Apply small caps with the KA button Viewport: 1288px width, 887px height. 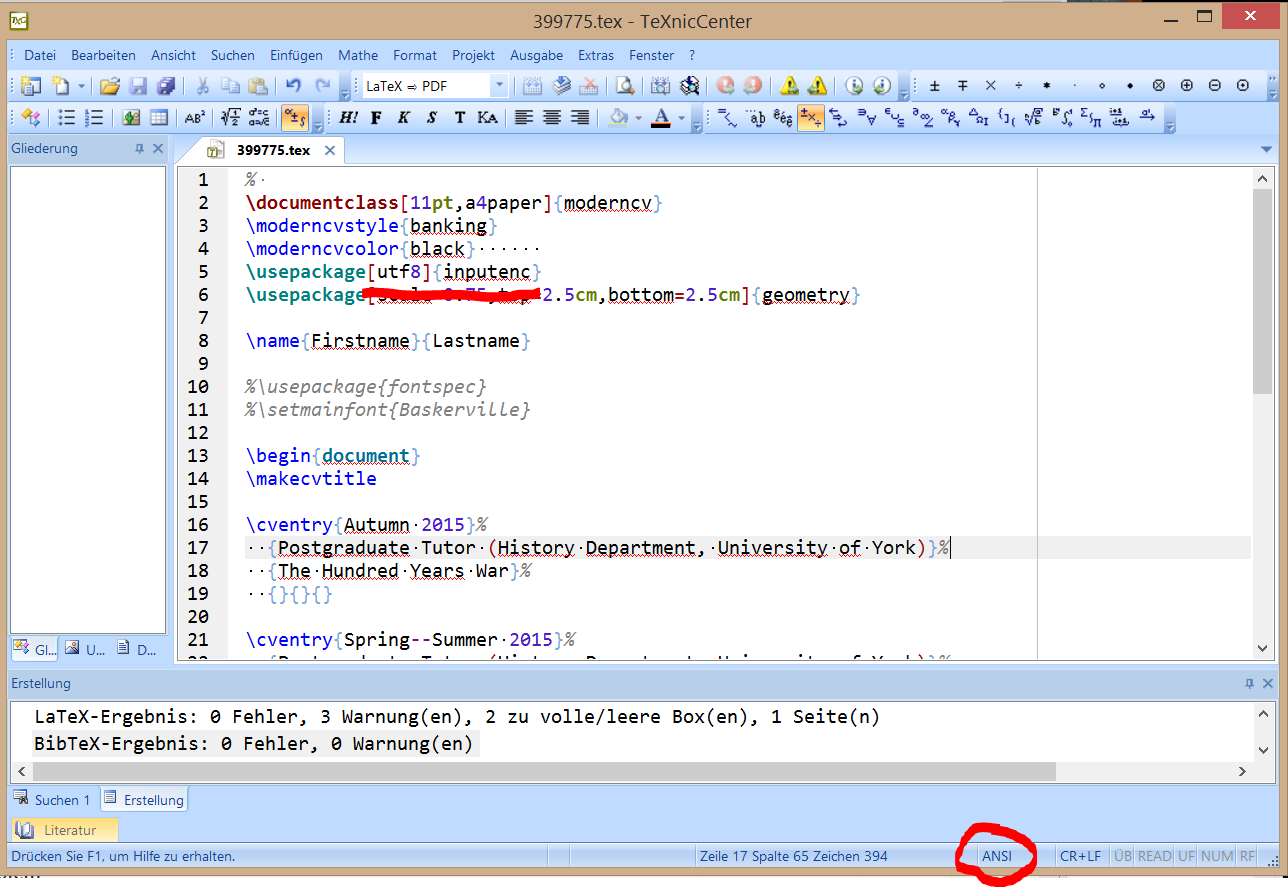click(488, 118)
